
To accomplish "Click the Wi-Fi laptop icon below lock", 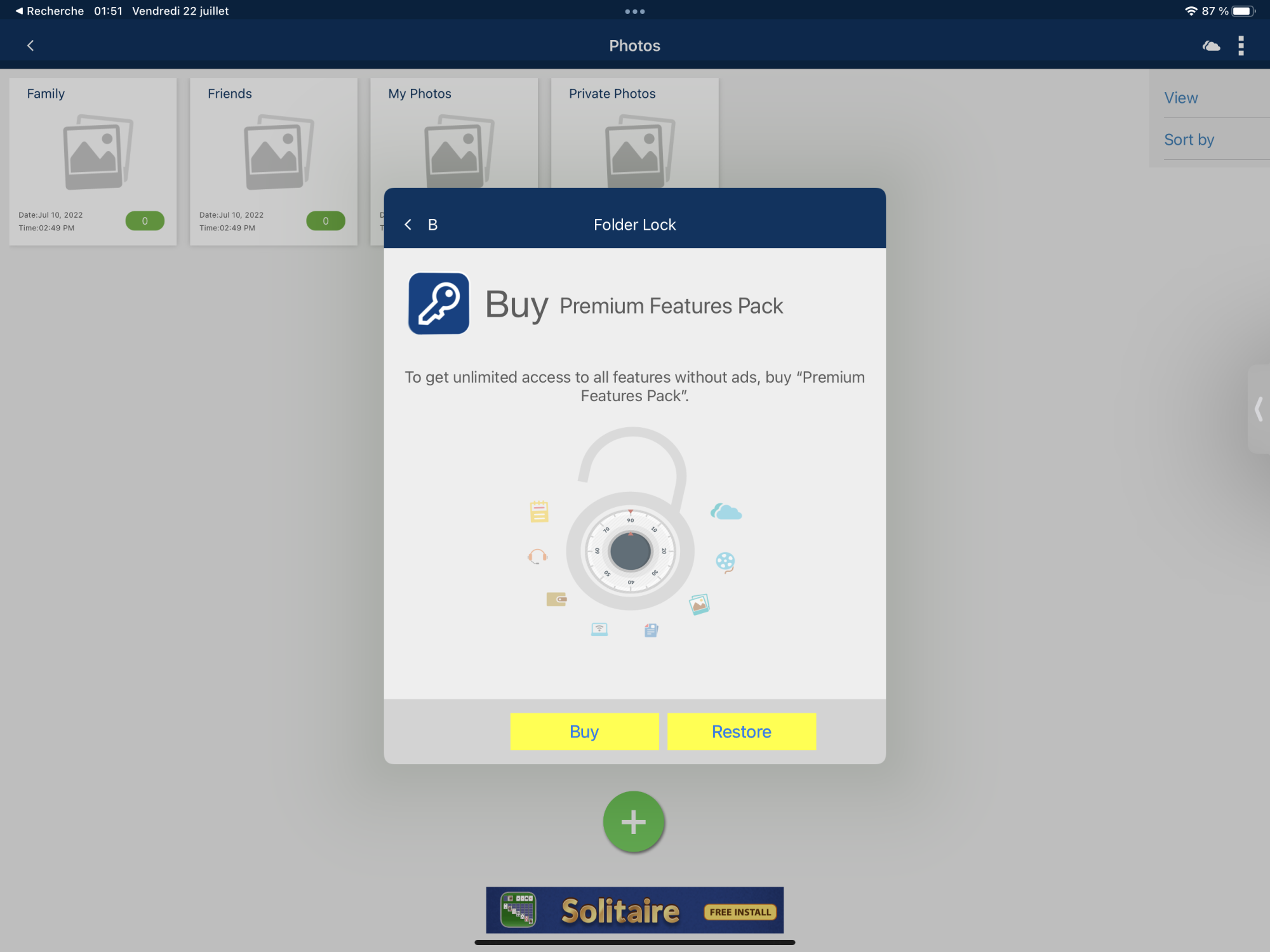I will pos(599,629).
